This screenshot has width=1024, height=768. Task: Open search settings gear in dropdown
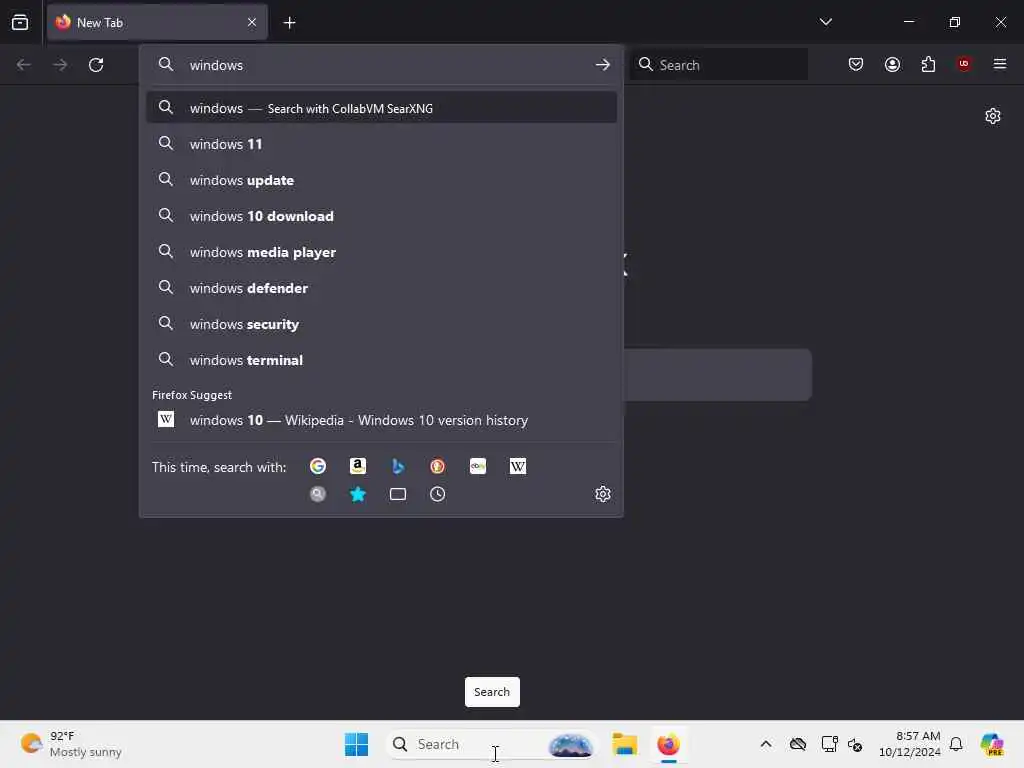pos(603,494)
